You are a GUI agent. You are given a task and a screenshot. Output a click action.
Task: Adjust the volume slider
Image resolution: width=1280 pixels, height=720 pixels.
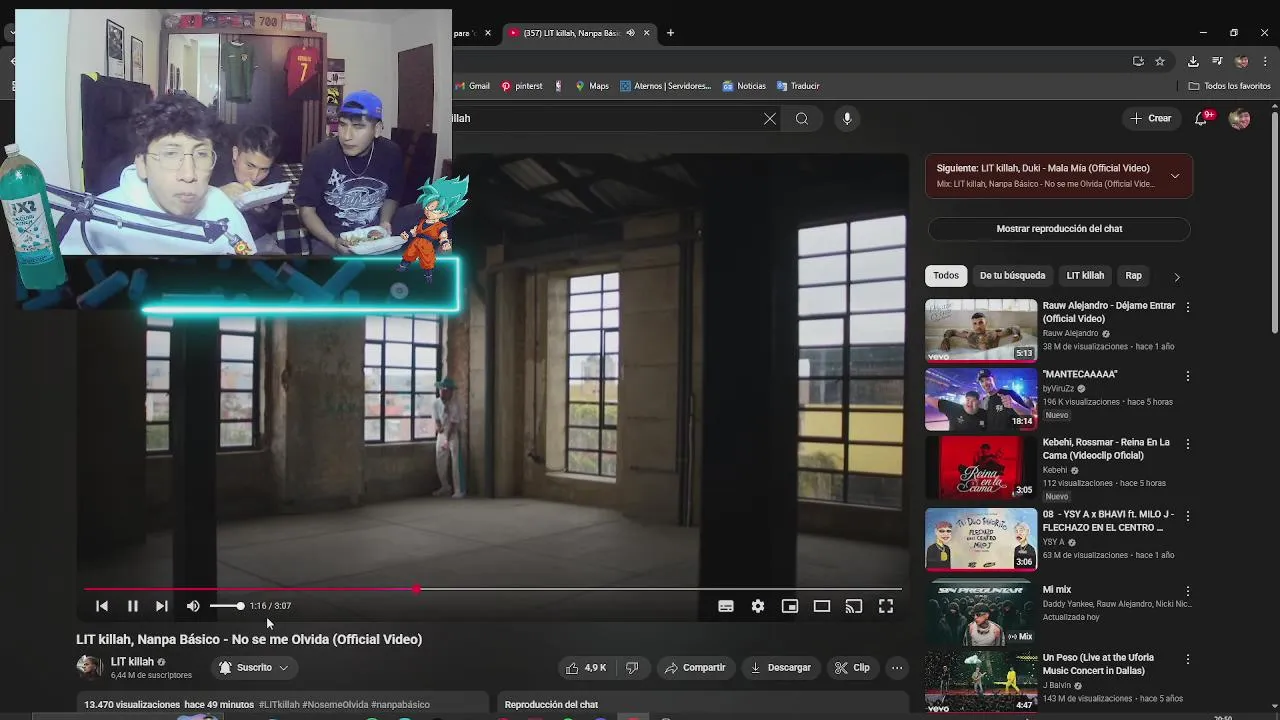click(x=226, y=606)
